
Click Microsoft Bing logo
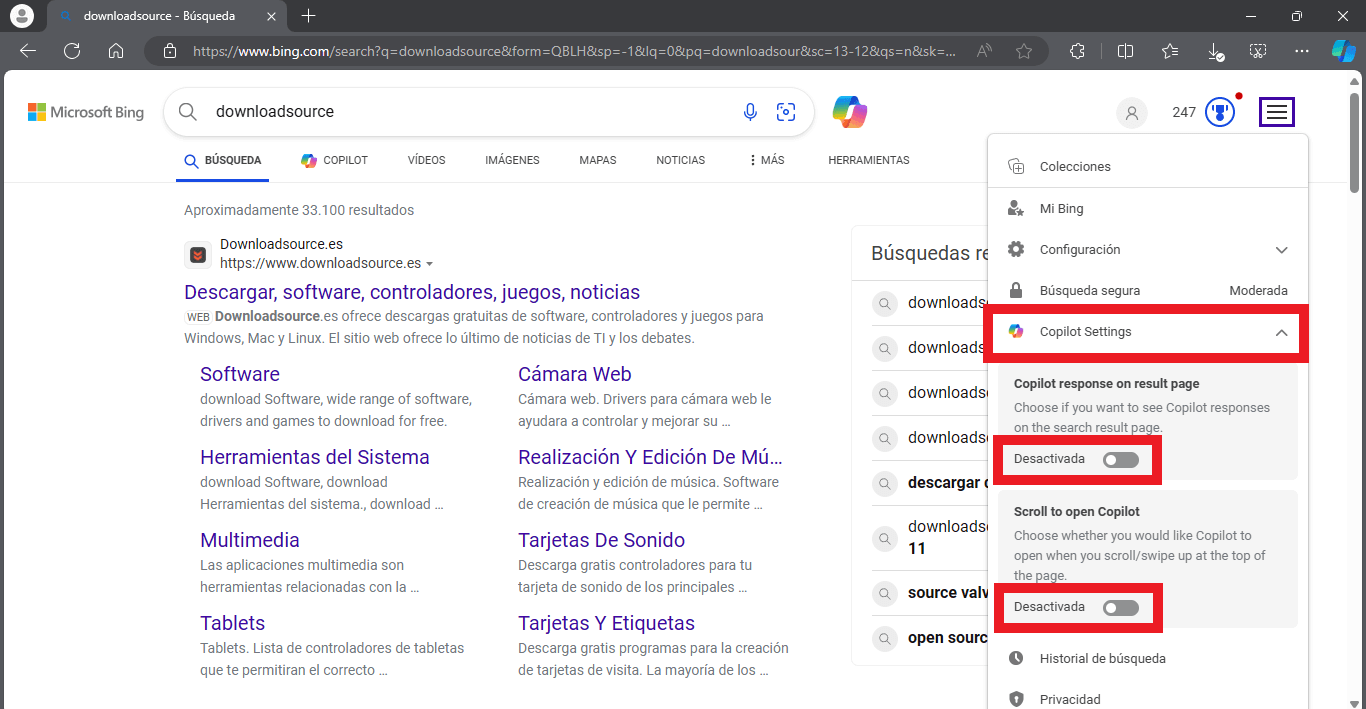coord(86,112)
